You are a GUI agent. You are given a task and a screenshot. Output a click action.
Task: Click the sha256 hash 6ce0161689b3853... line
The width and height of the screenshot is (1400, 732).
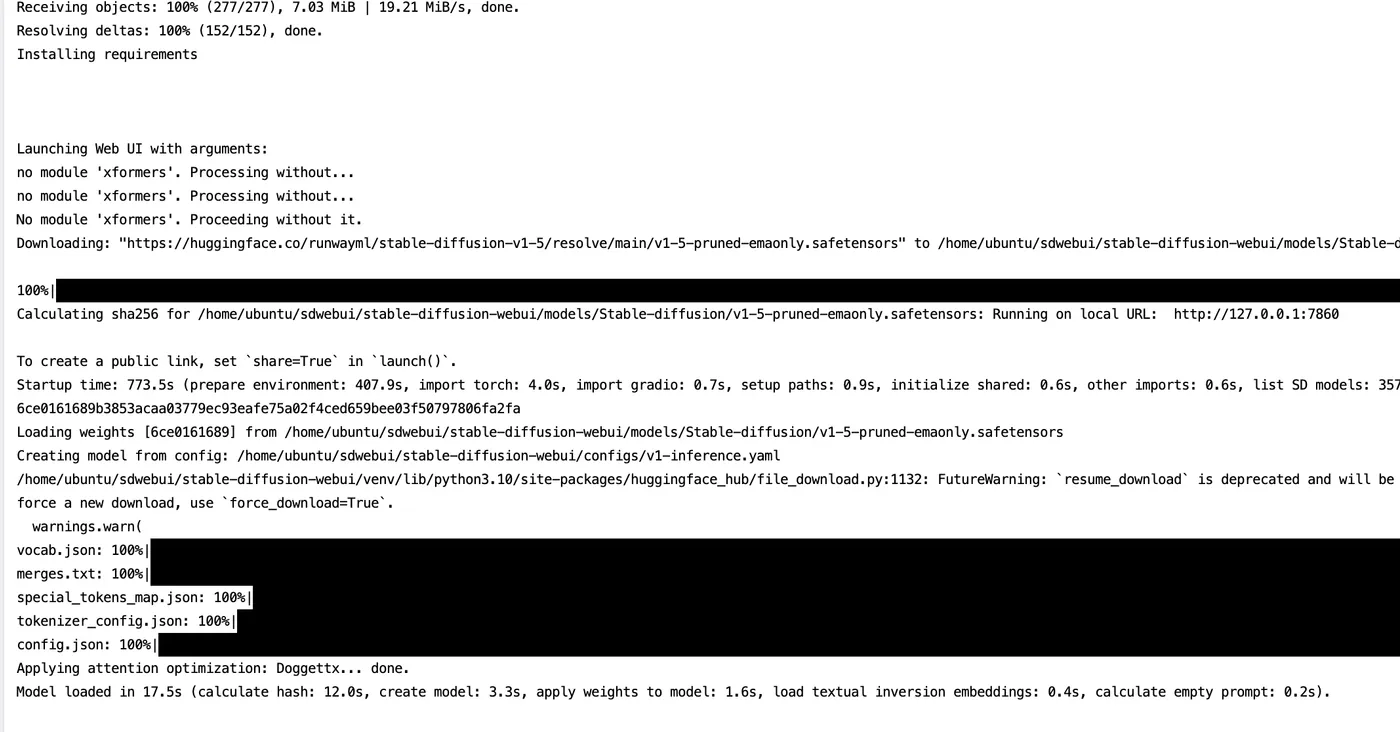click(x=268, y=408)
